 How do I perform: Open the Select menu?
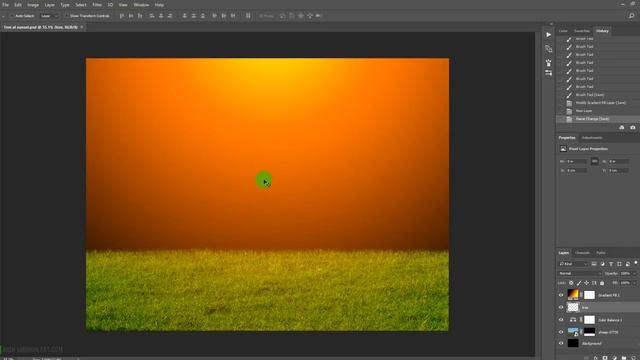(81, 5)
